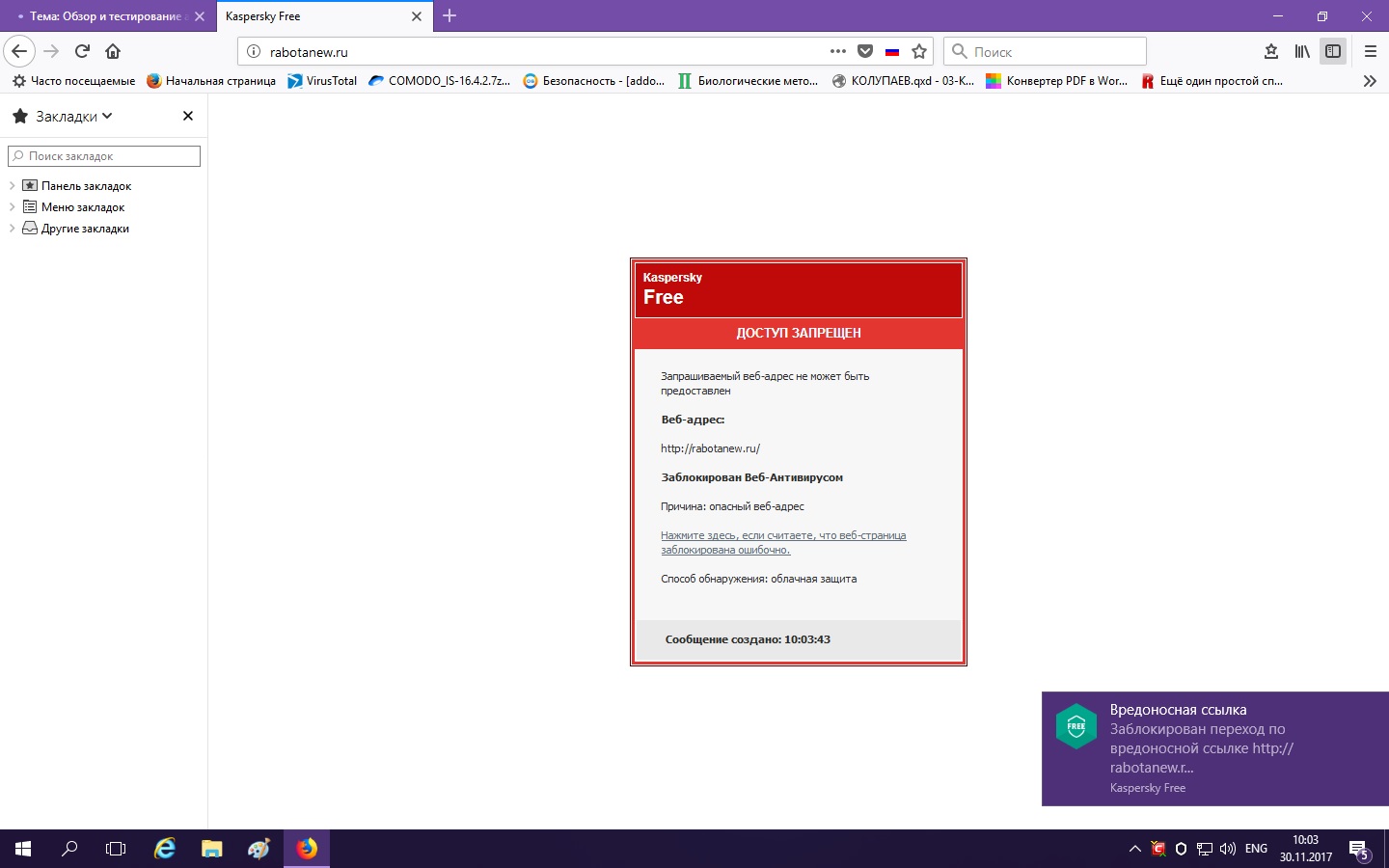Open the Windows Start menu
This screenshot has width=1389, height=868.
click(x=23, y=849)
